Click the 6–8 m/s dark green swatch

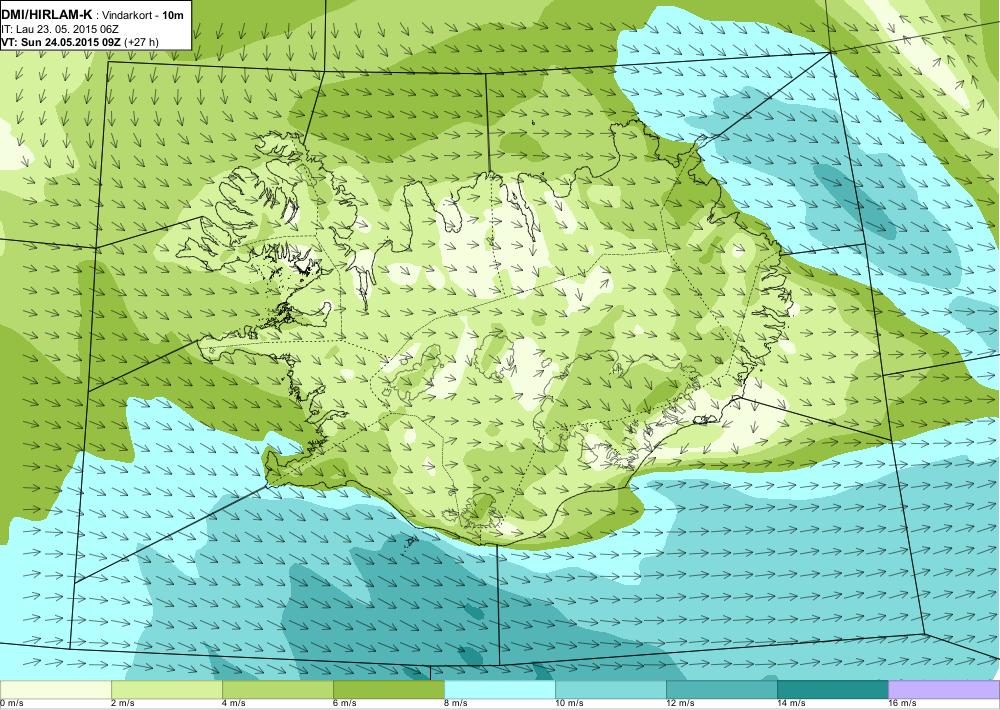[x=388, y=690]
